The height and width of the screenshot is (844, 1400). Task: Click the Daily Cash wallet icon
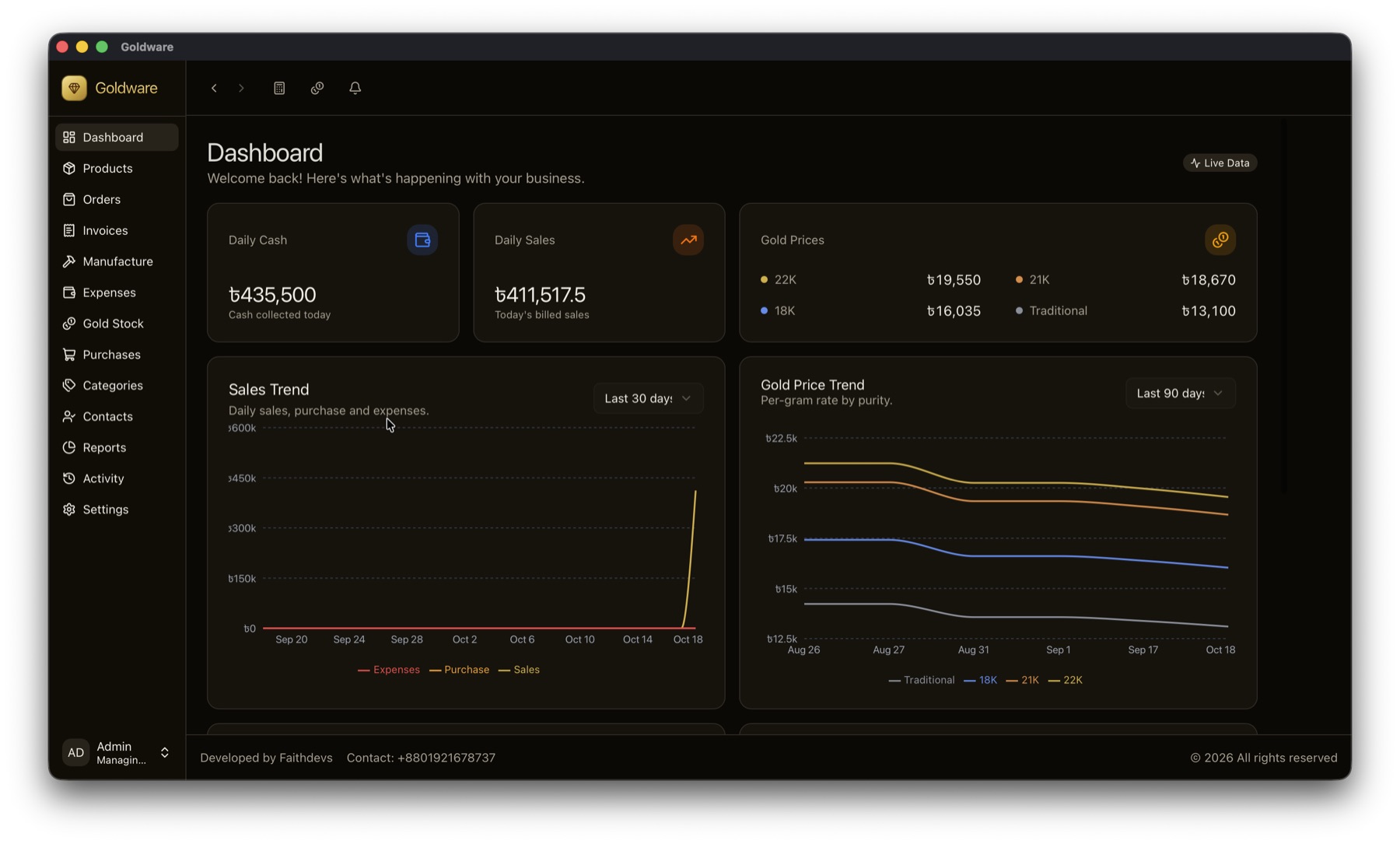(x=422, y=240)
